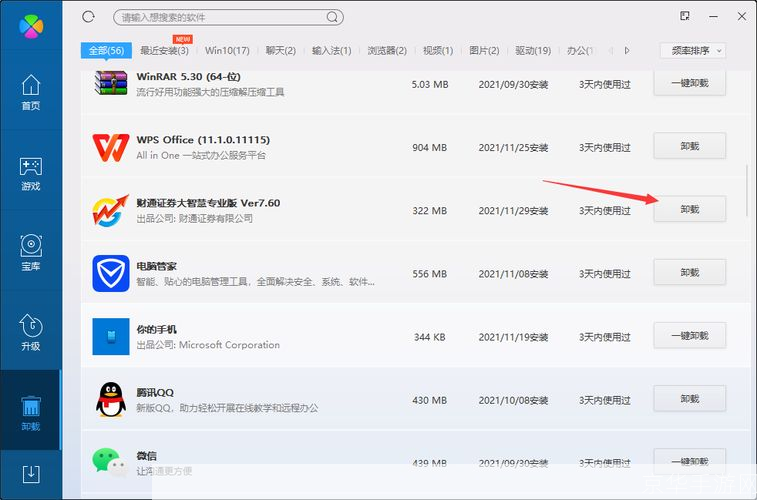Open the 频率排序 sort dropdown
This screenshot has width=757, height=500.
pos(692,50)
